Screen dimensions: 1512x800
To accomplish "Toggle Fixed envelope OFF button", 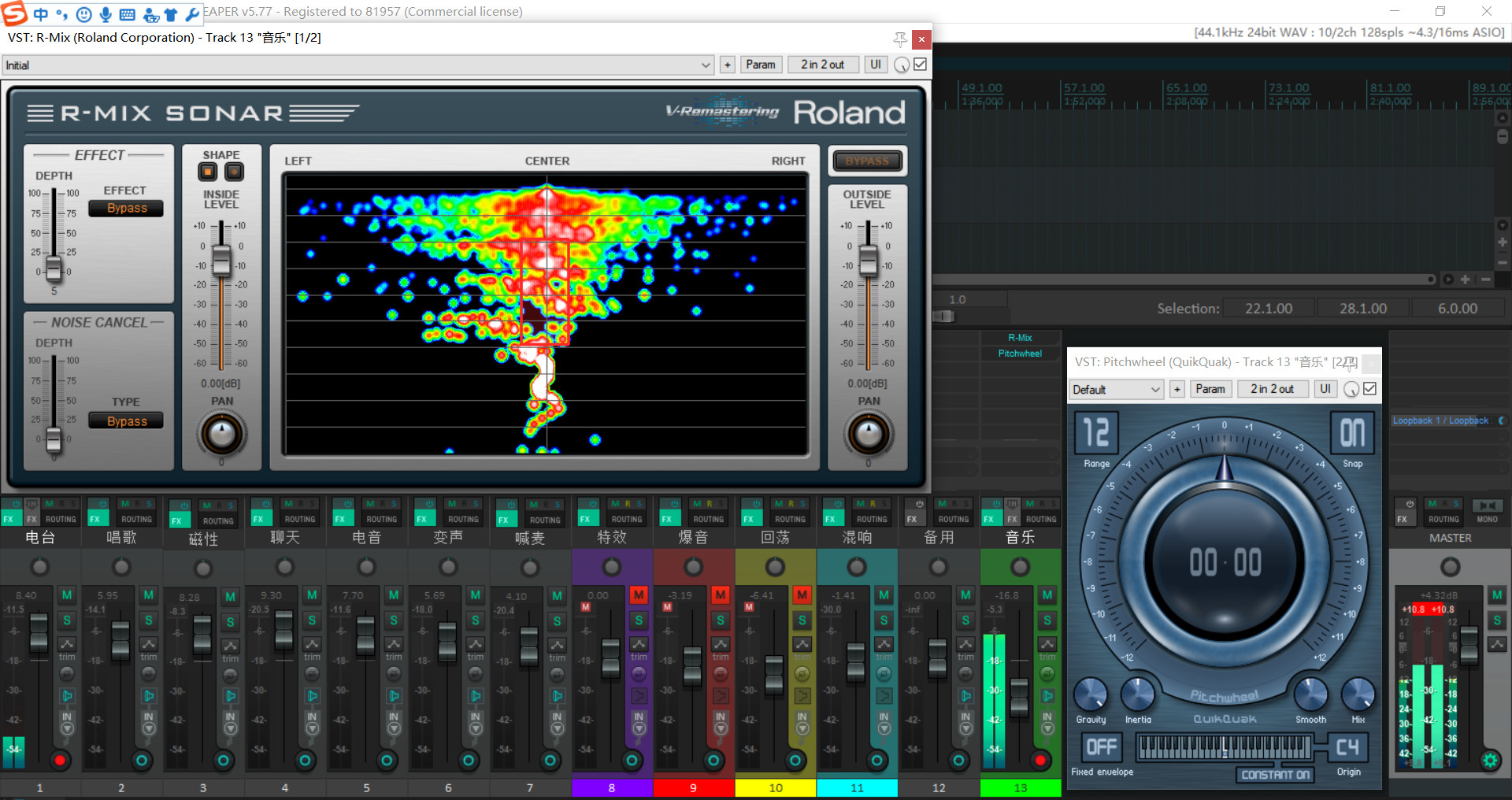I will click(x=1101, y=746).
